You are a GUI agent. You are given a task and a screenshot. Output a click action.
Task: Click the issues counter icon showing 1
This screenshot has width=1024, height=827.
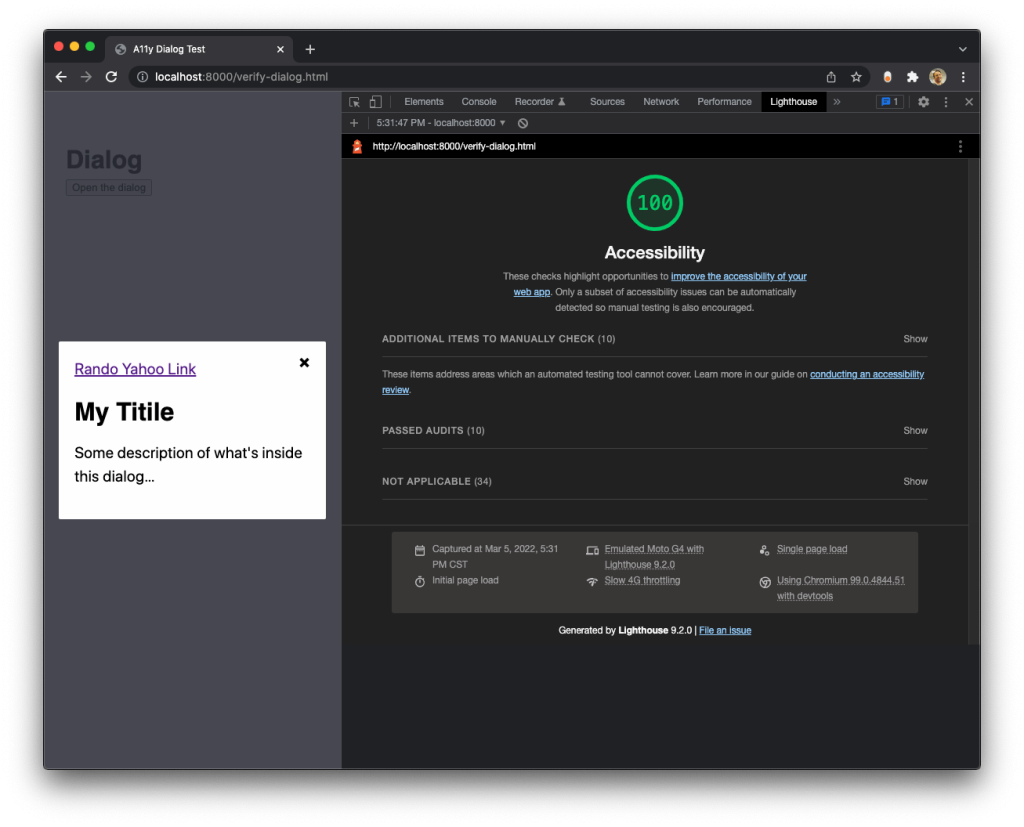point(888,101)
